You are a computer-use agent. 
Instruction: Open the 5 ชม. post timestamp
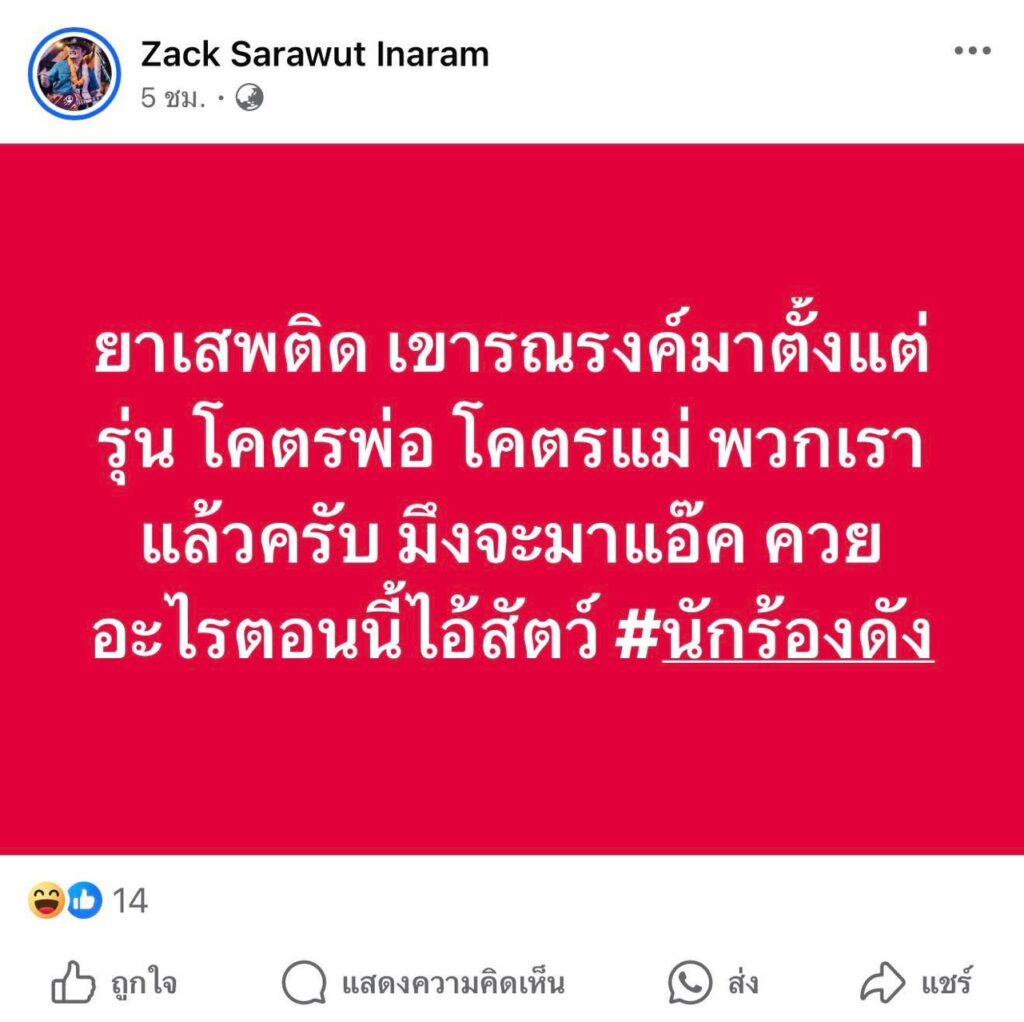pyautogui.click(x=172, y=99)
